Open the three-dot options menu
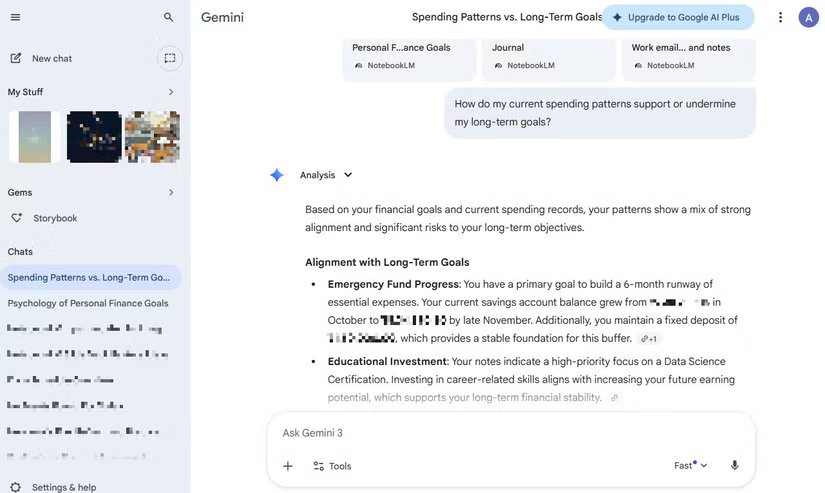The image size is (825, 493). 780,17
